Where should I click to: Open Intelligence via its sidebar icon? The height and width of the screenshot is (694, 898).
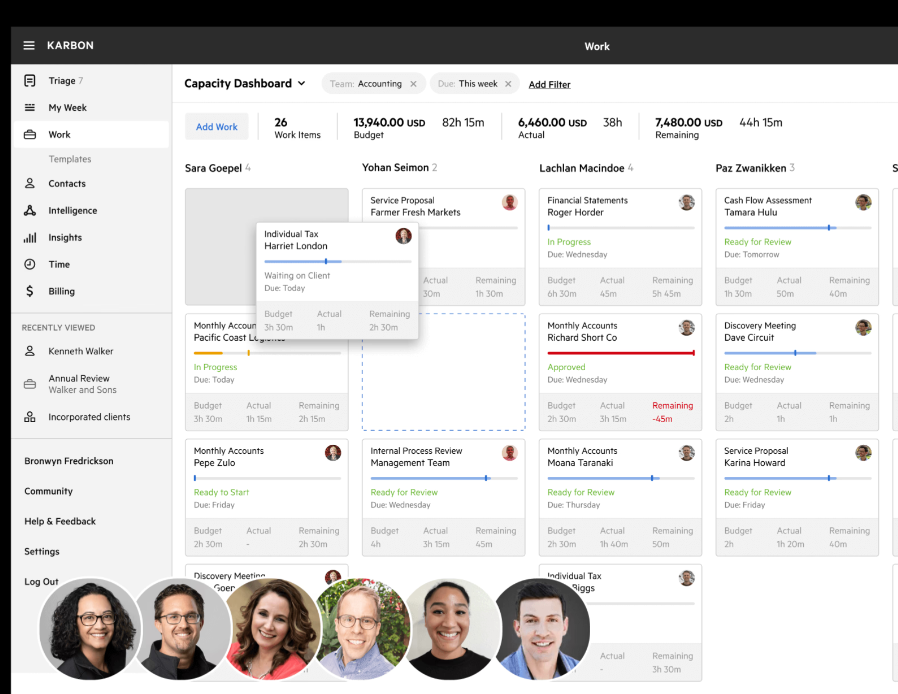click(x=30, y=211)
